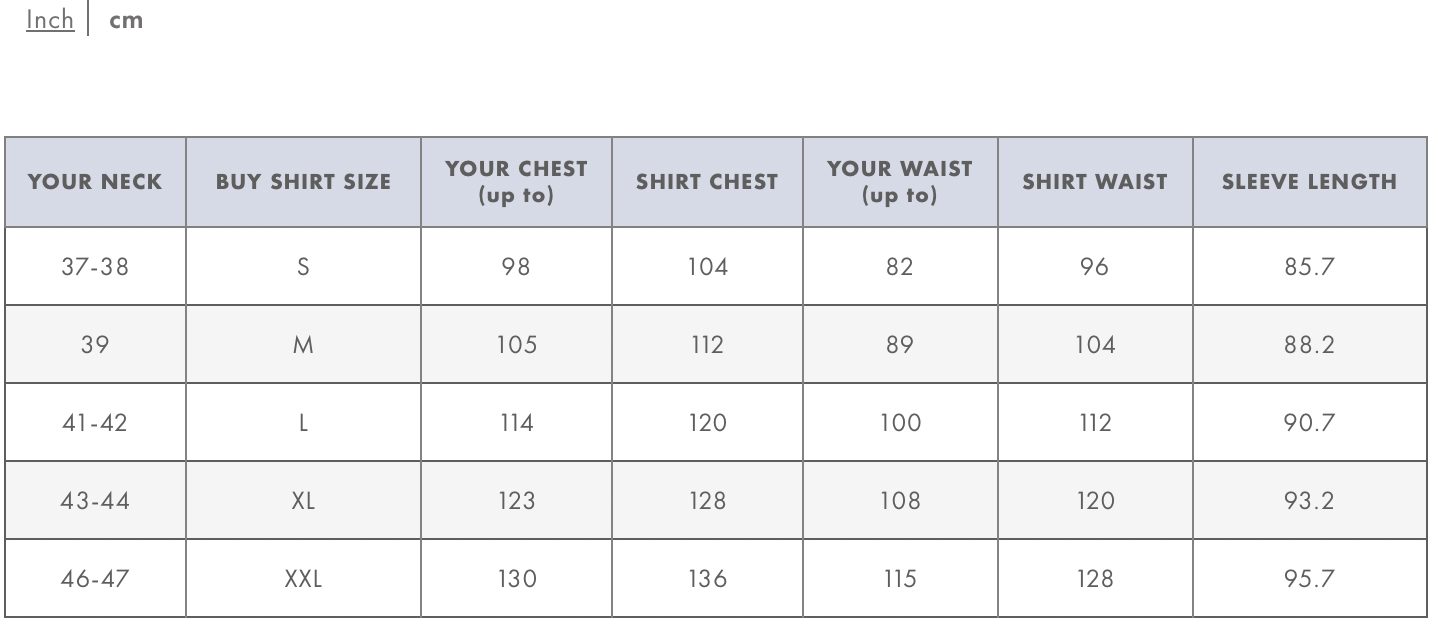Click the 46-47 neck size cell
The image size is (1438, 628).
pyautogui.click(x=95, y=578)
